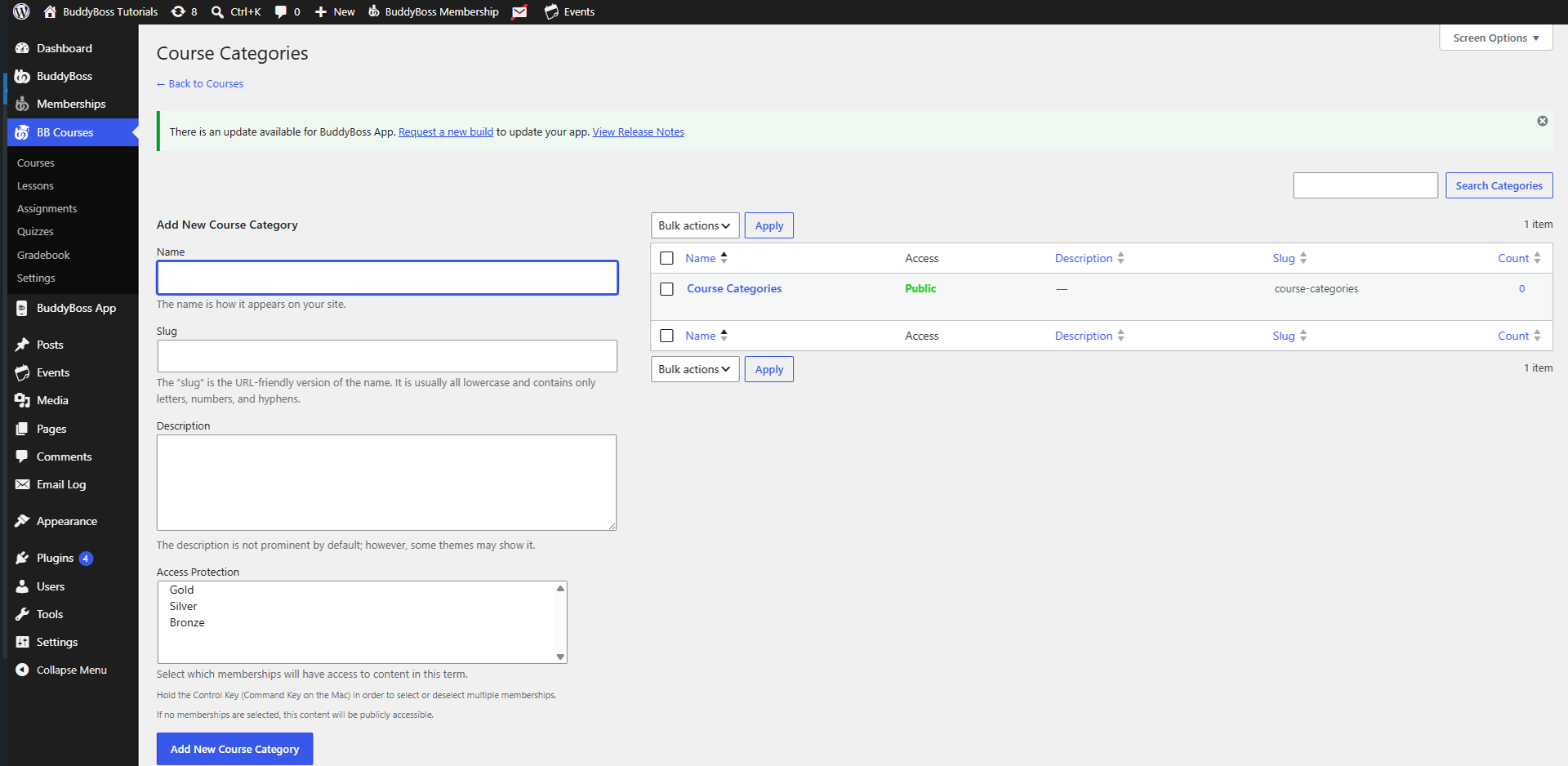
Task: Click the Request a new build link
Action: click(x=446, y=131)
